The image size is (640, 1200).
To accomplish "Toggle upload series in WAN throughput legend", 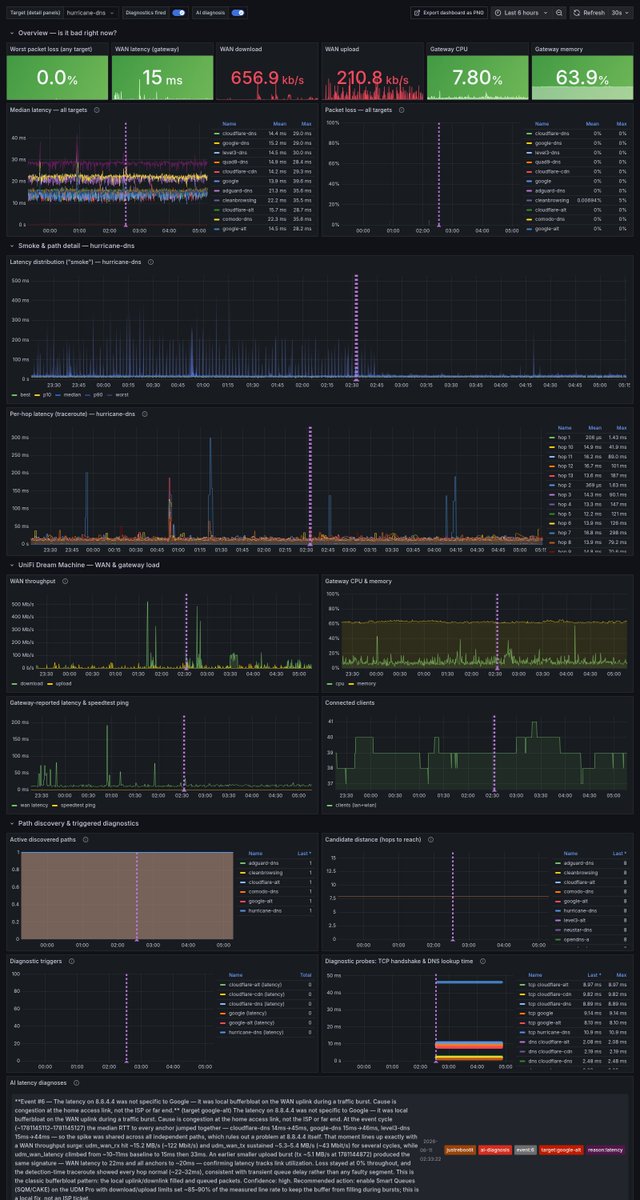I will click(x=64, y=683).
